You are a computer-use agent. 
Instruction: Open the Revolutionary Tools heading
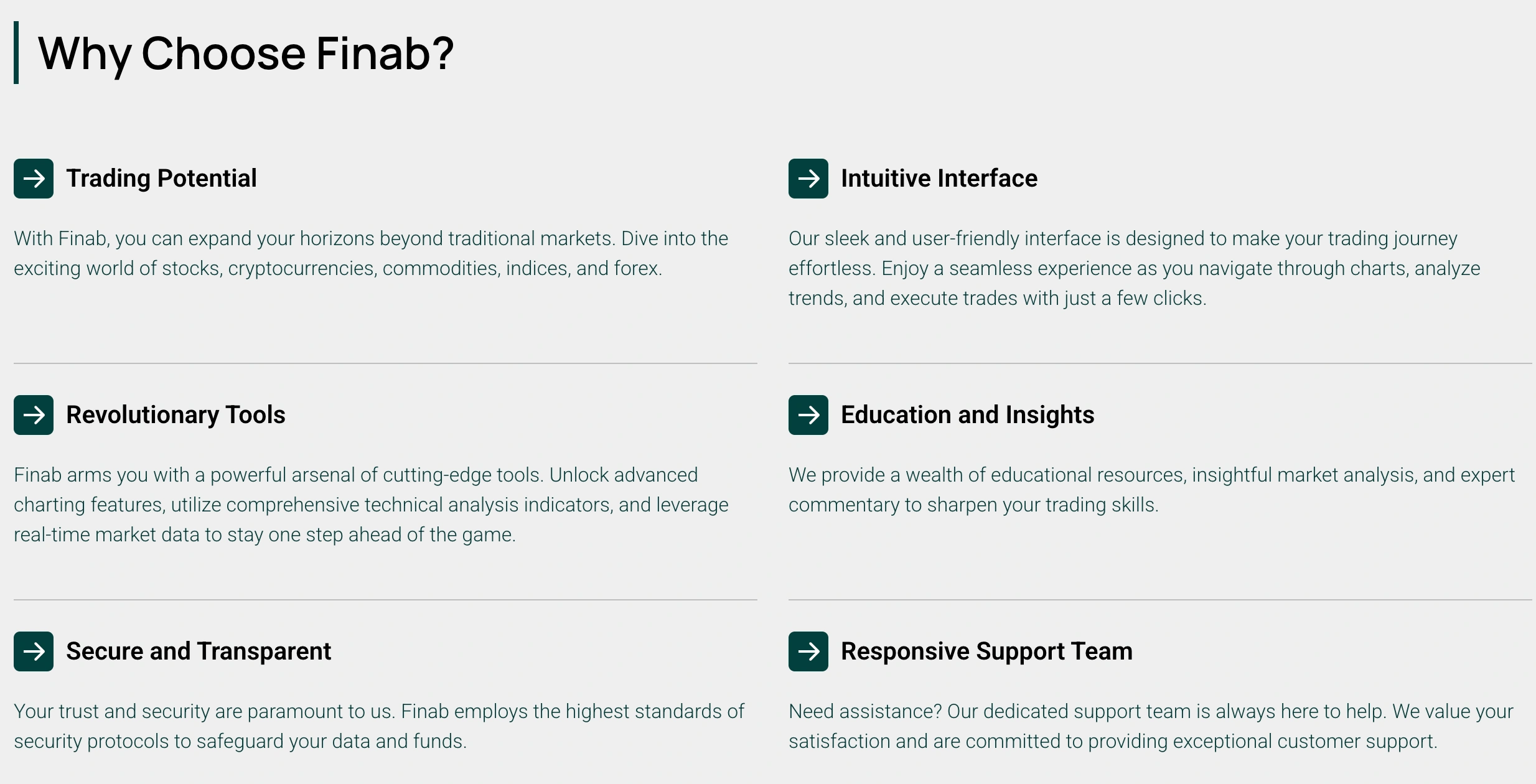click(176, 415)
